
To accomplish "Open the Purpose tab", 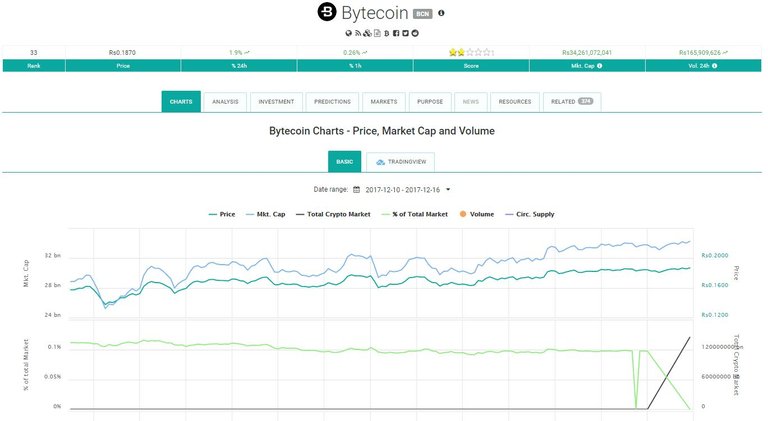I will tap(430, 102).
